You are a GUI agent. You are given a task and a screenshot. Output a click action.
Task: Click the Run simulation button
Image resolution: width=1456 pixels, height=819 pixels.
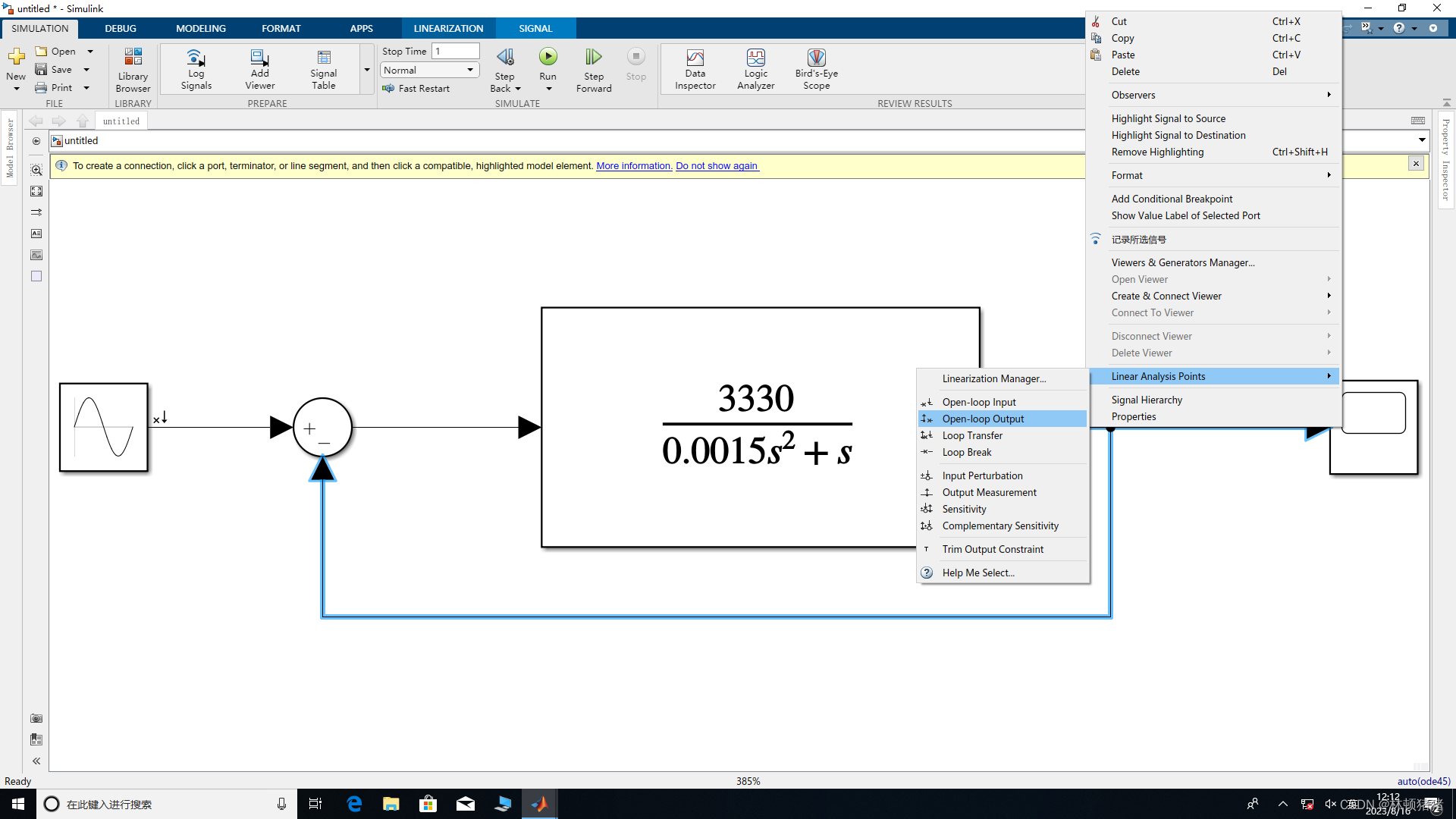[x=548, y=58]
